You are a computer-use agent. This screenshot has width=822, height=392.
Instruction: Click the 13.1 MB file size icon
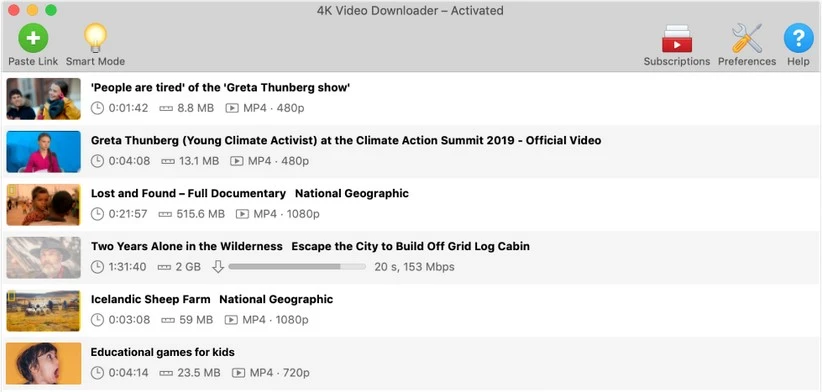click(x=168, y=161)
